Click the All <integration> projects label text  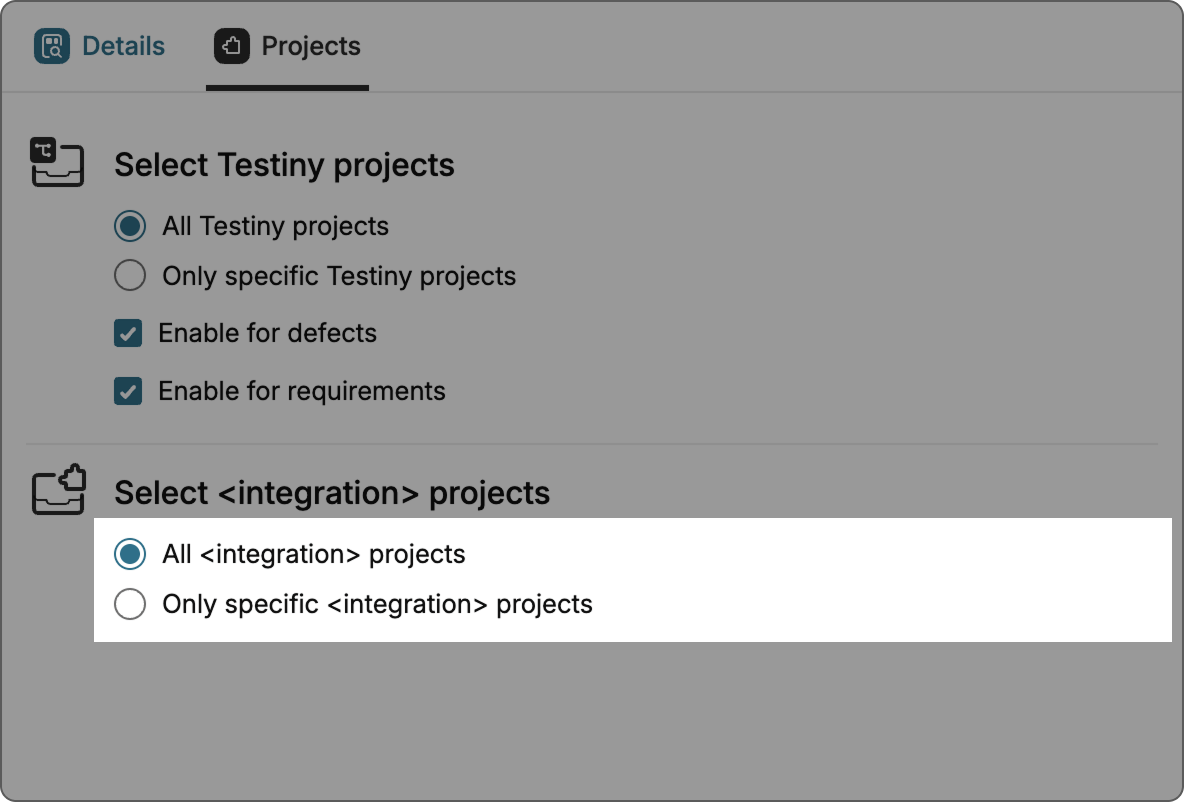(314, 554)
